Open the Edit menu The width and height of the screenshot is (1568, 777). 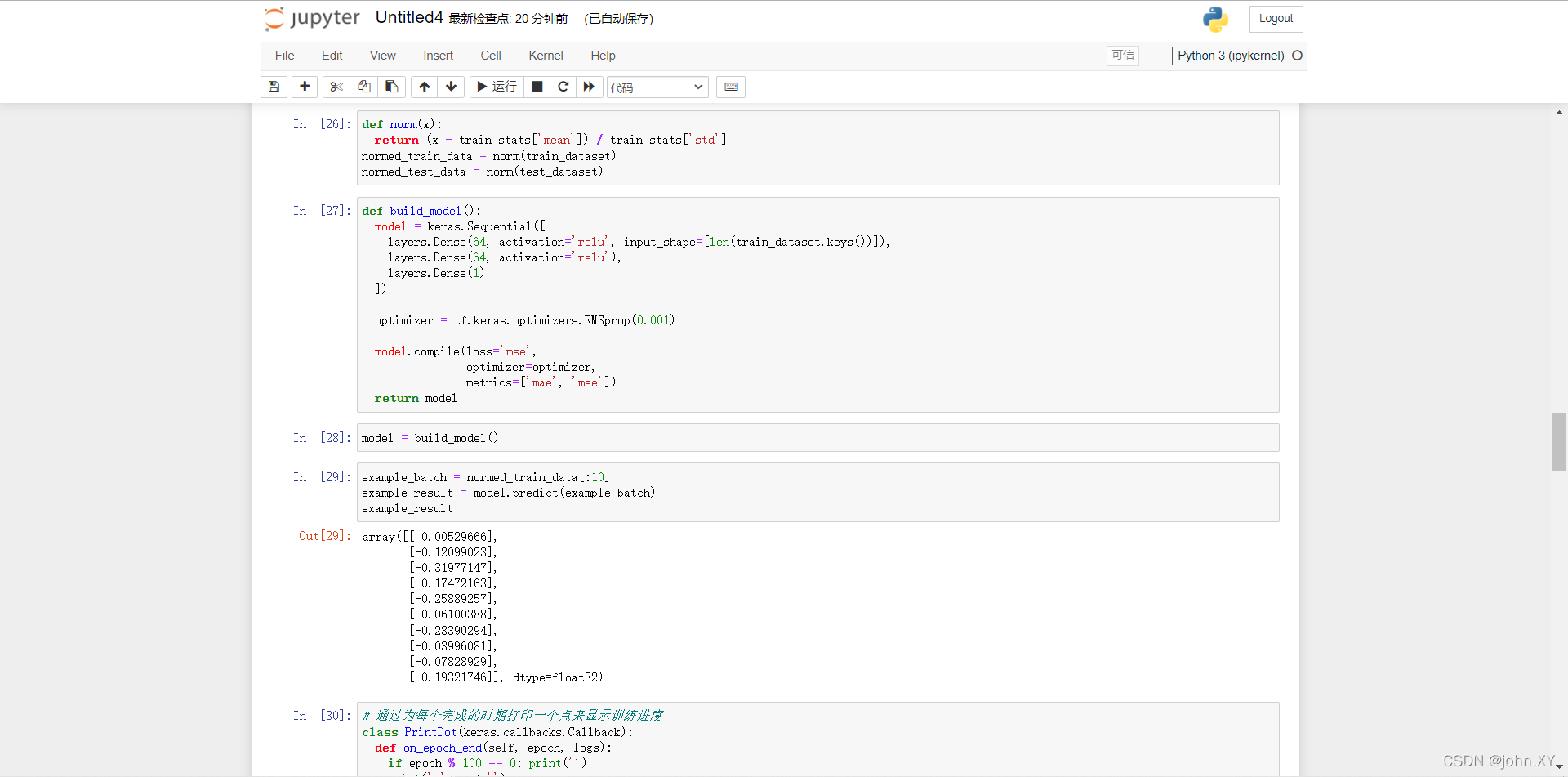pos(332,56)
